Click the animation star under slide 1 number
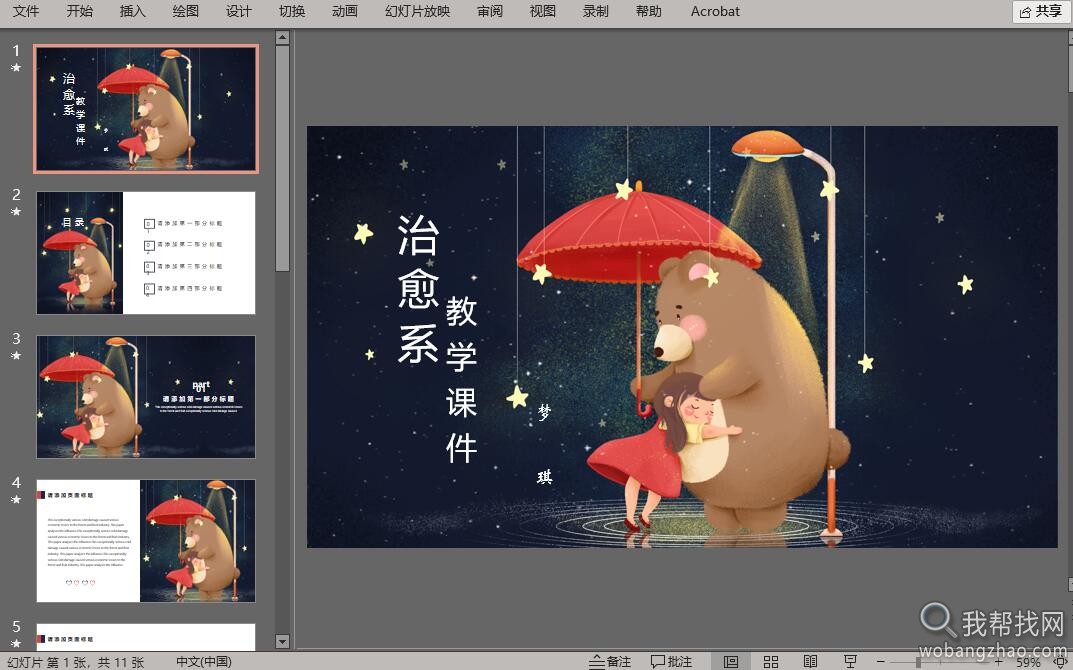The image size is (1073, 670). pyautogui.click(x=16, y=68)
